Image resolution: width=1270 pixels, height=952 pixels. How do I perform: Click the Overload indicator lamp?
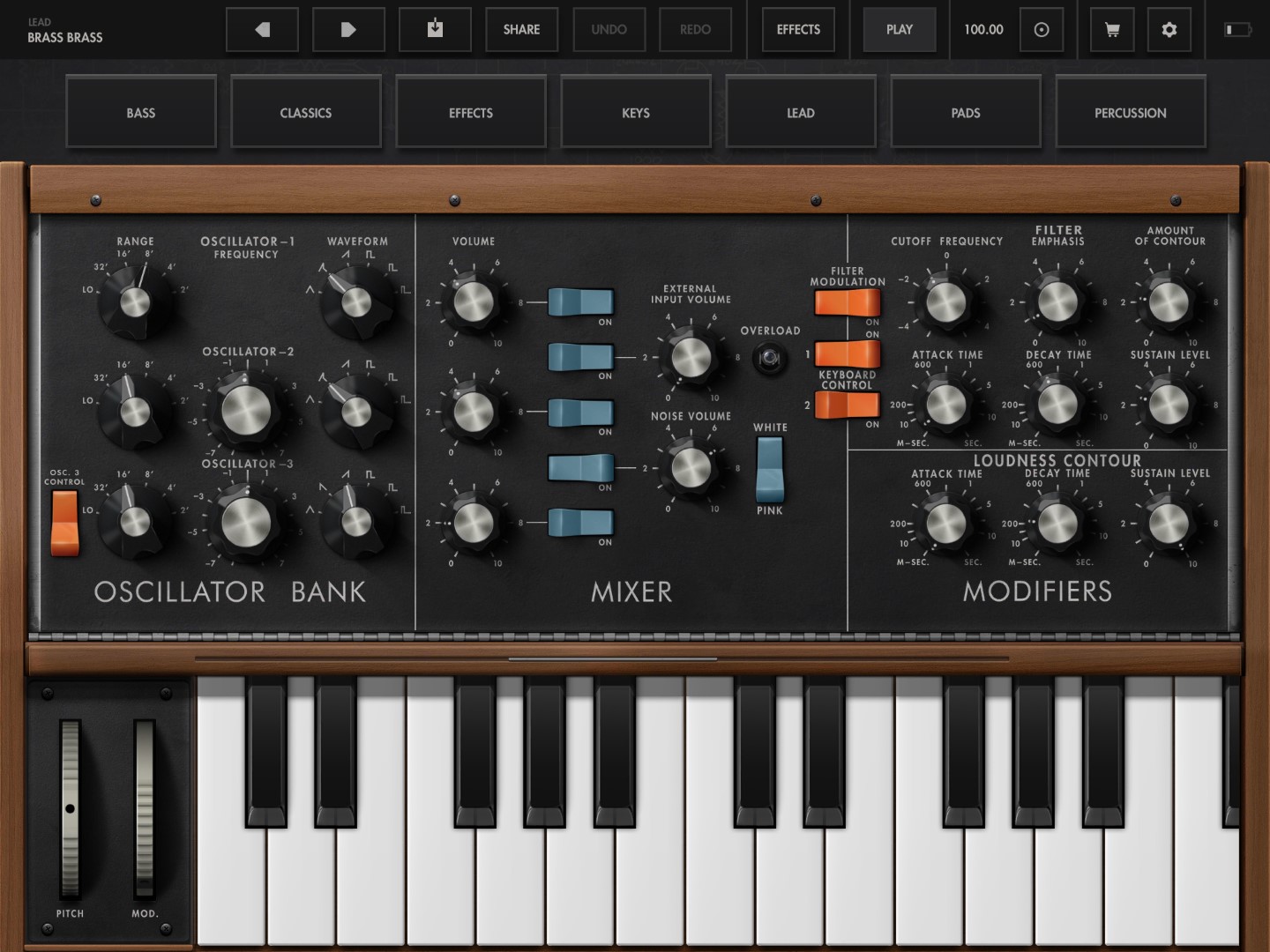tap(770, 359)
